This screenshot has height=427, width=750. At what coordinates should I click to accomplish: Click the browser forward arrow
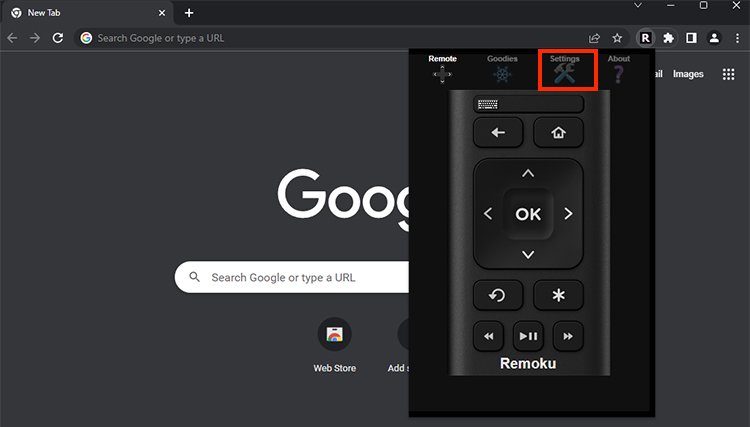[x=35, y=38]
